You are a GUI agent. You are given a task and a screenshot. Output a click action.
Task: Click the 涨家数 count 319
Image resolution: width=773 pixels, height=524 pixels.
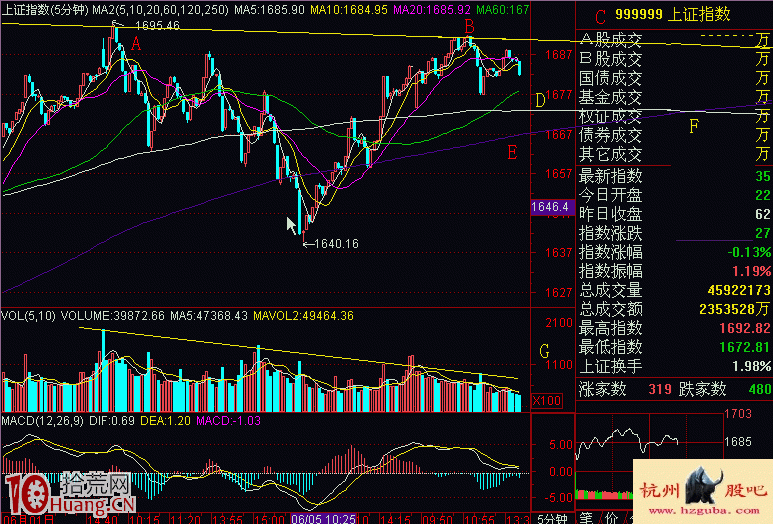pyautogui.click(x=660, y=389)
